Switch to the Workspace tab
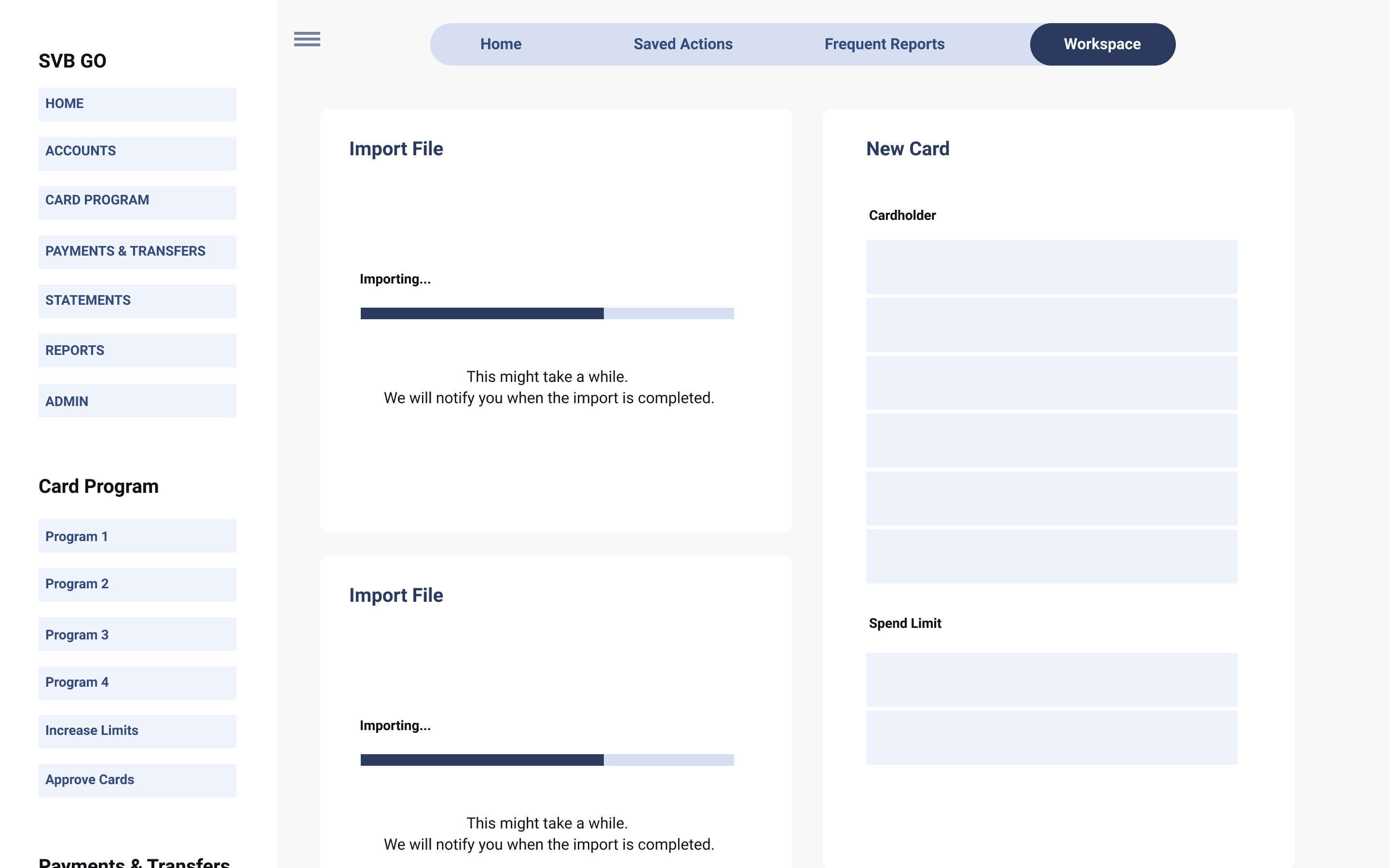The width and height of the screenshot is (1389, 868). (x=1102, y=43)
